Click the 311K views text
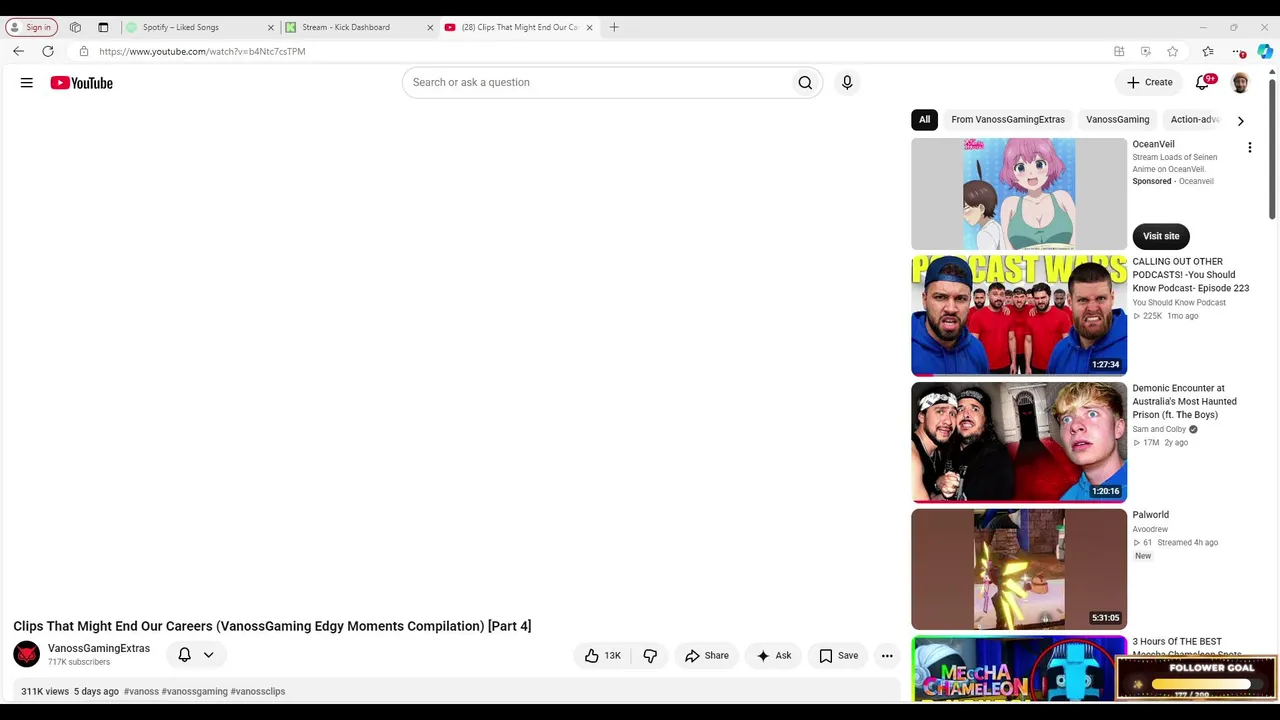Viewport: 1280px width, 720px height. (x=45, y=692)
